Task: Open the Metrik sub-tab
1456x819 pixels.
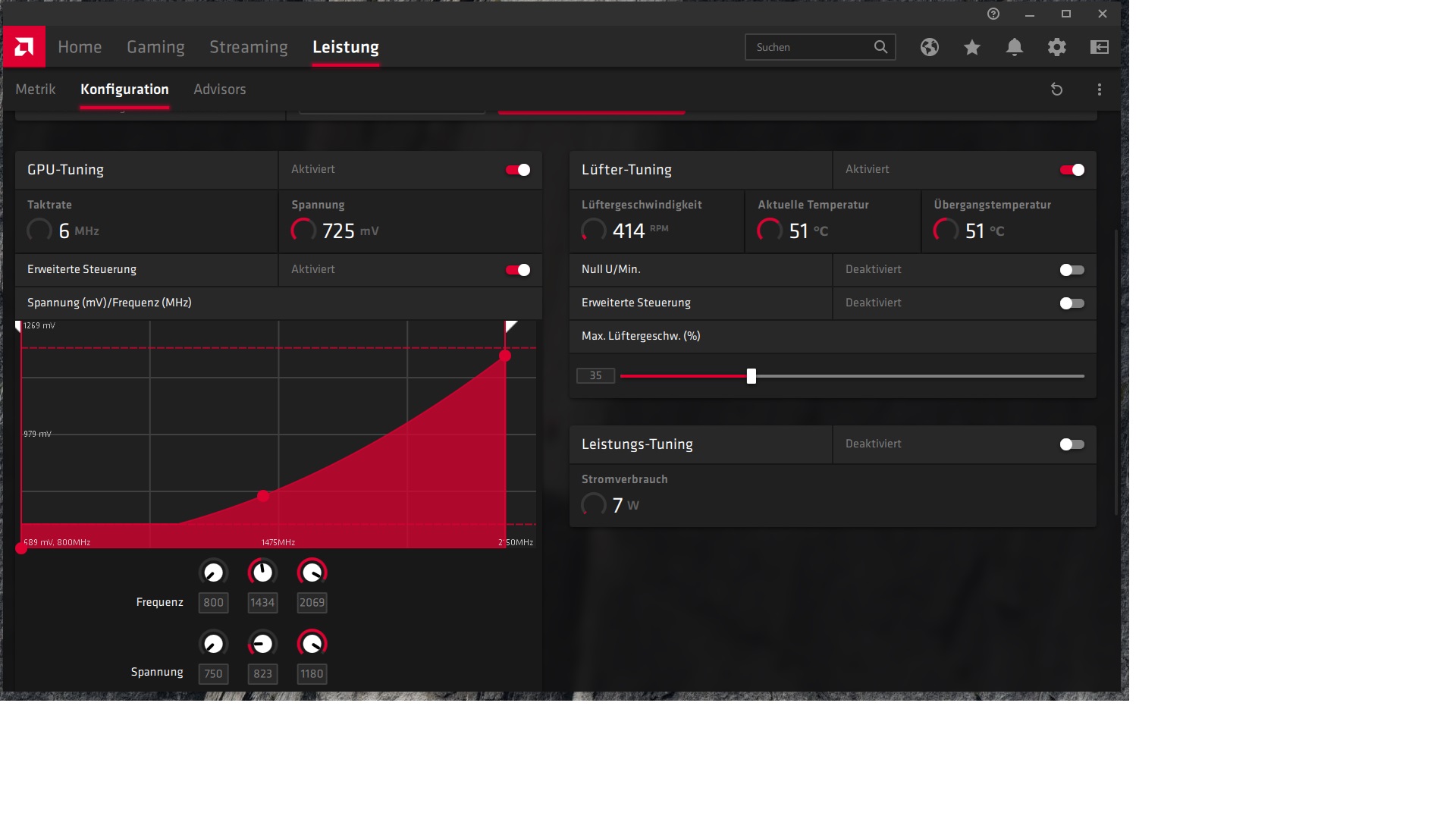Action: tap(36, 89)
